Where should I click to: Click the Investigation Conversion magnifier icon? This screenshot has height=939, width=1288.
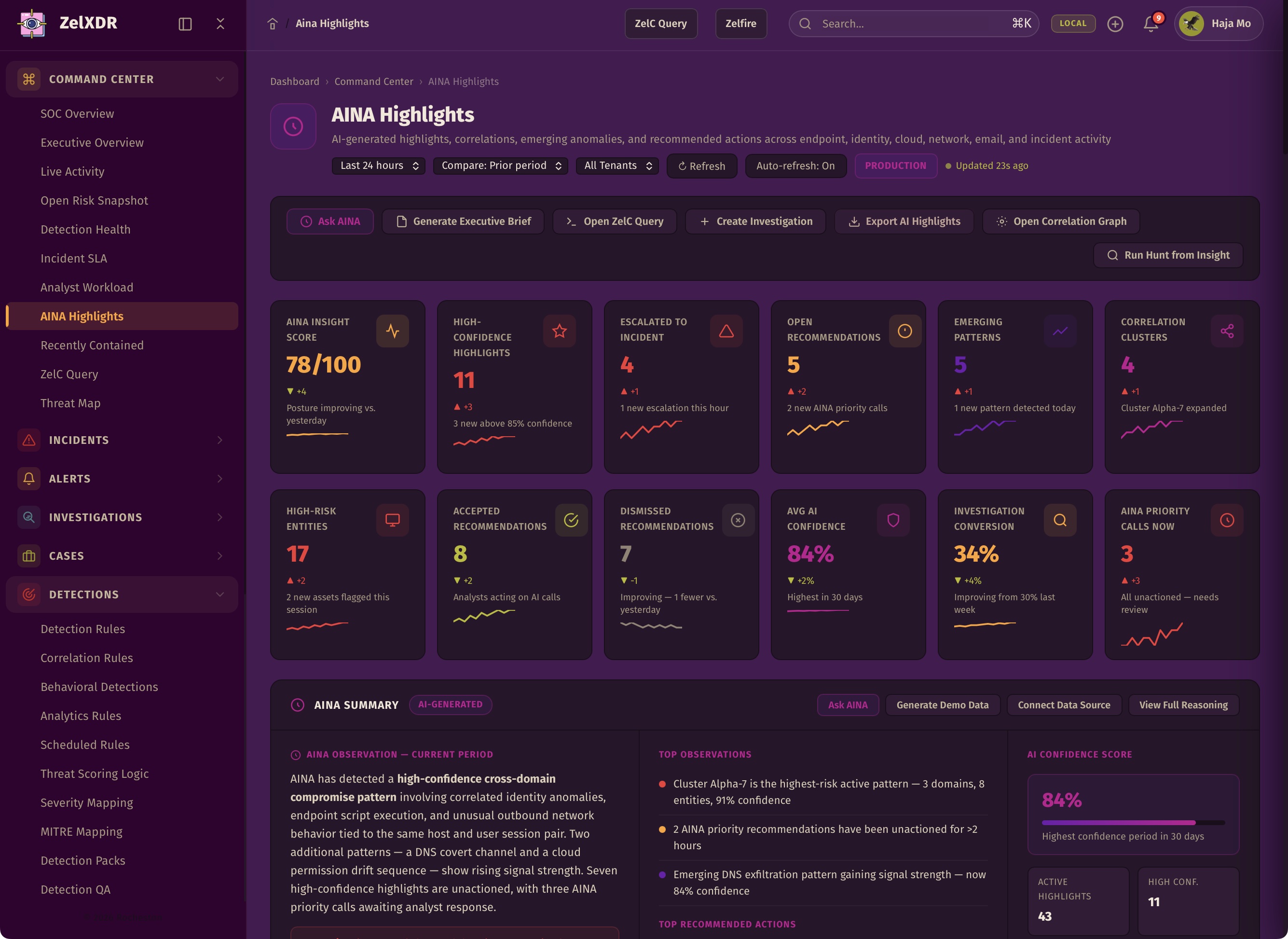click(x=1060, y=520)
